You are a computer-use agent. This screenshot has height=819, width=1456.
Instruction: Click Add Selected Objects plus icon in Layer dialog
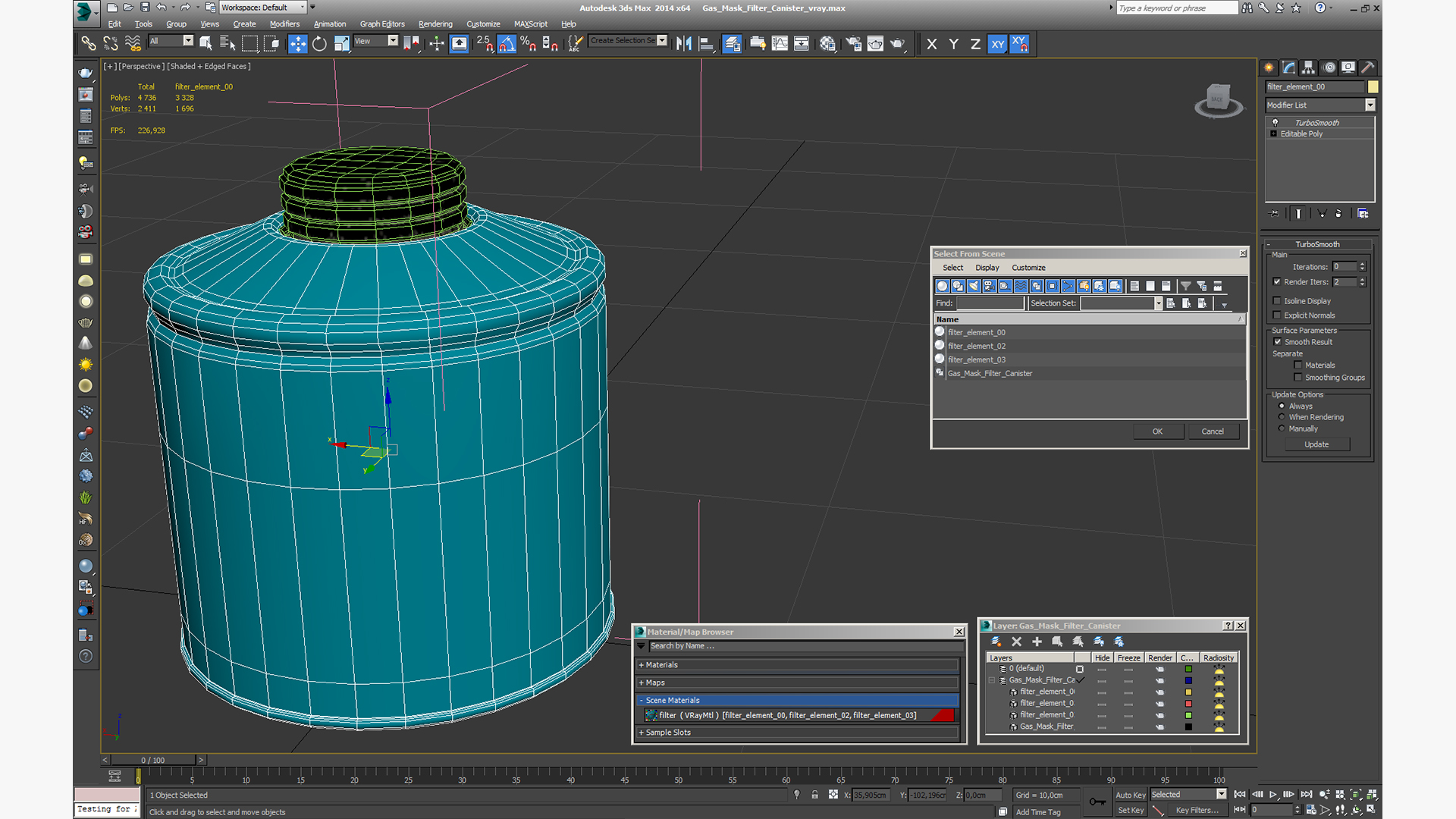(x=1037, y=642)
